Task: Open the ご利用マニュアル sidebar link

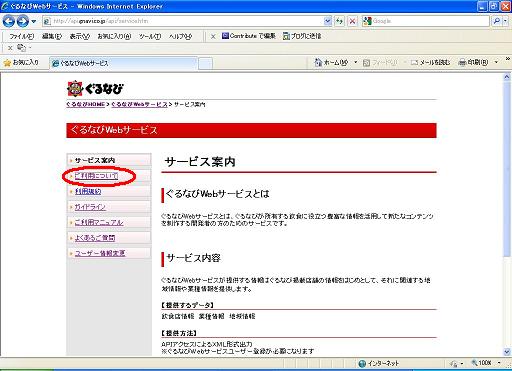Action: 99,222
